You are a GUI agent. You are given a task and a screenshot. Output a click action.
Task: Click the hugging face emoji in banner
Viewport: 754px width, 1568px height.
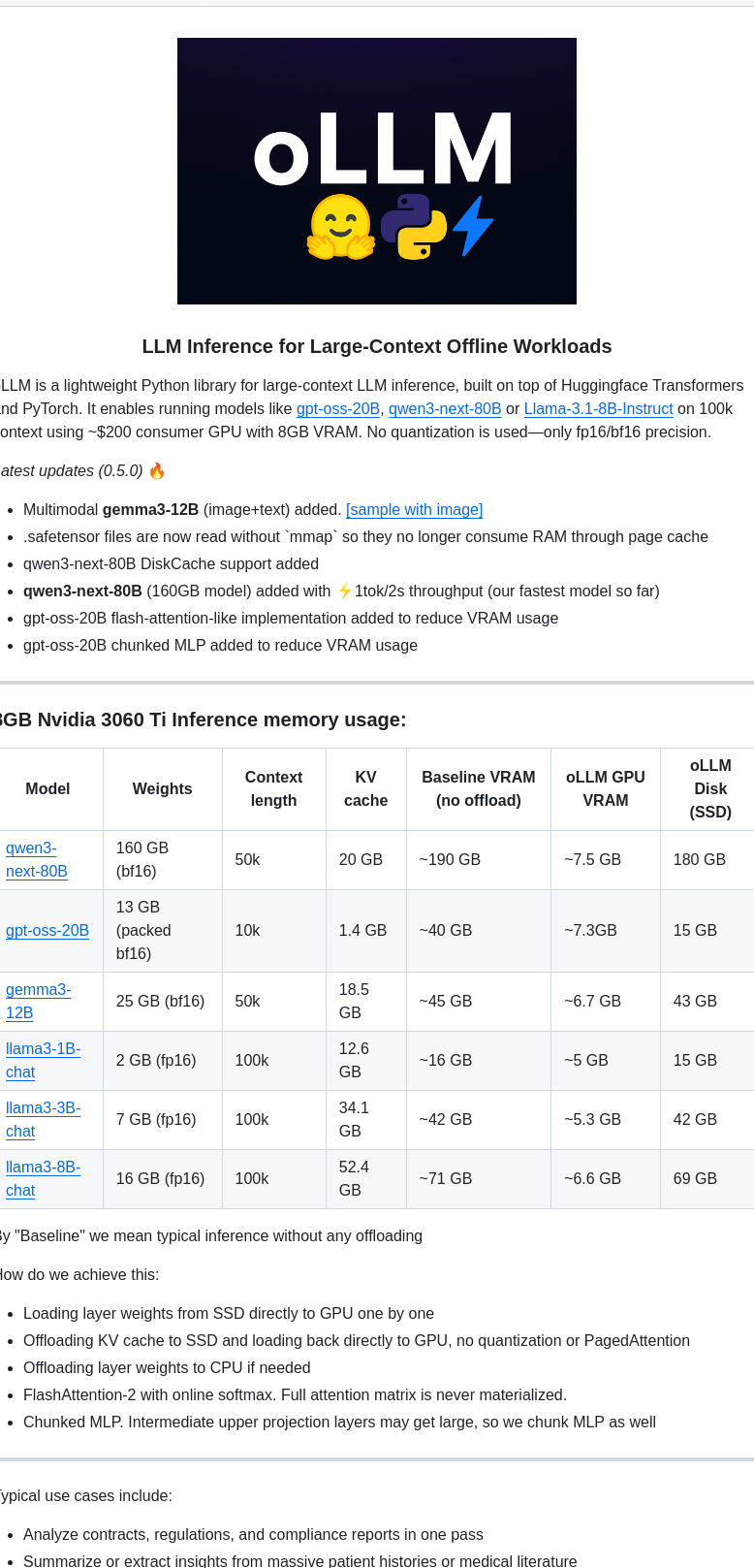(x=340, y=227)
